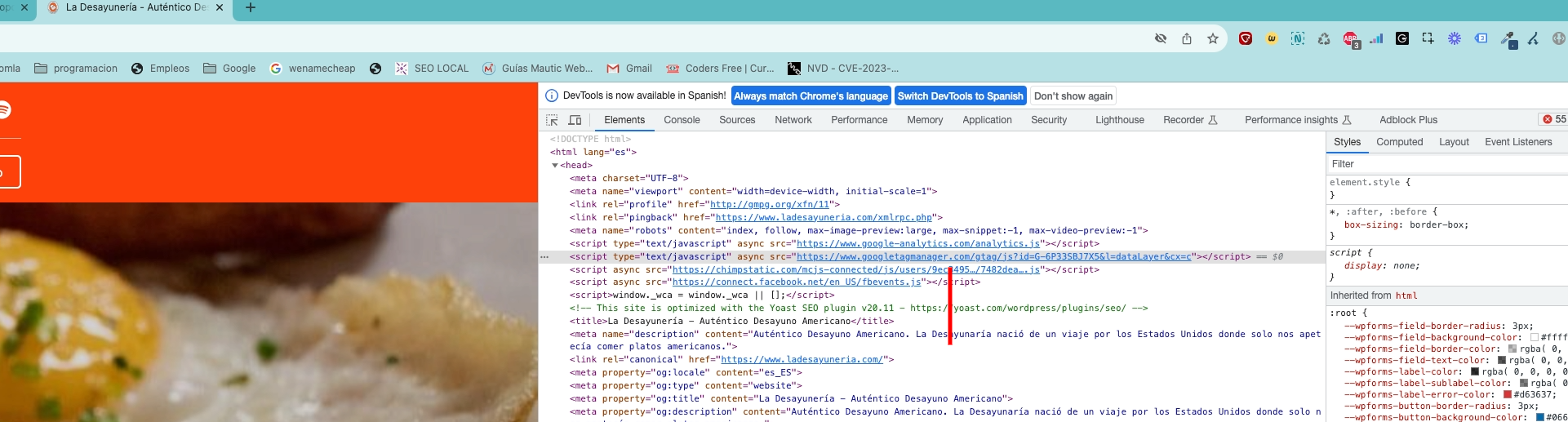1568x422 pixels.
Task: Click the Spotify icon on the webpage
Action: (x=4, y=109)
